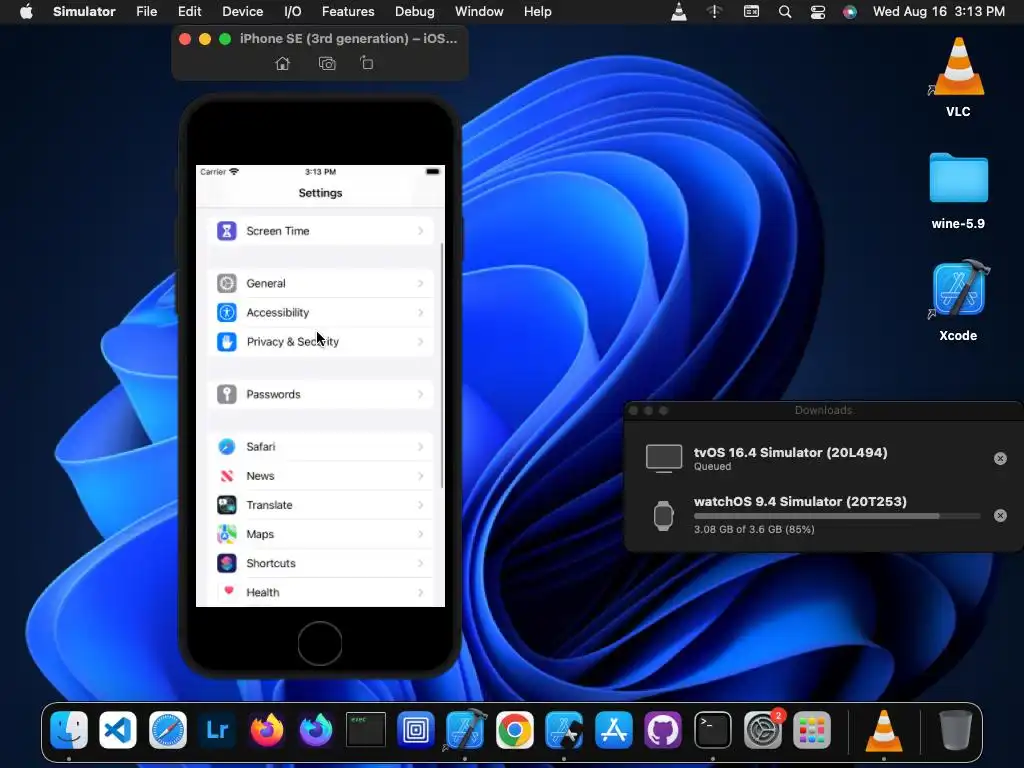Open Screen Time settings icon

tap(227, 231)
